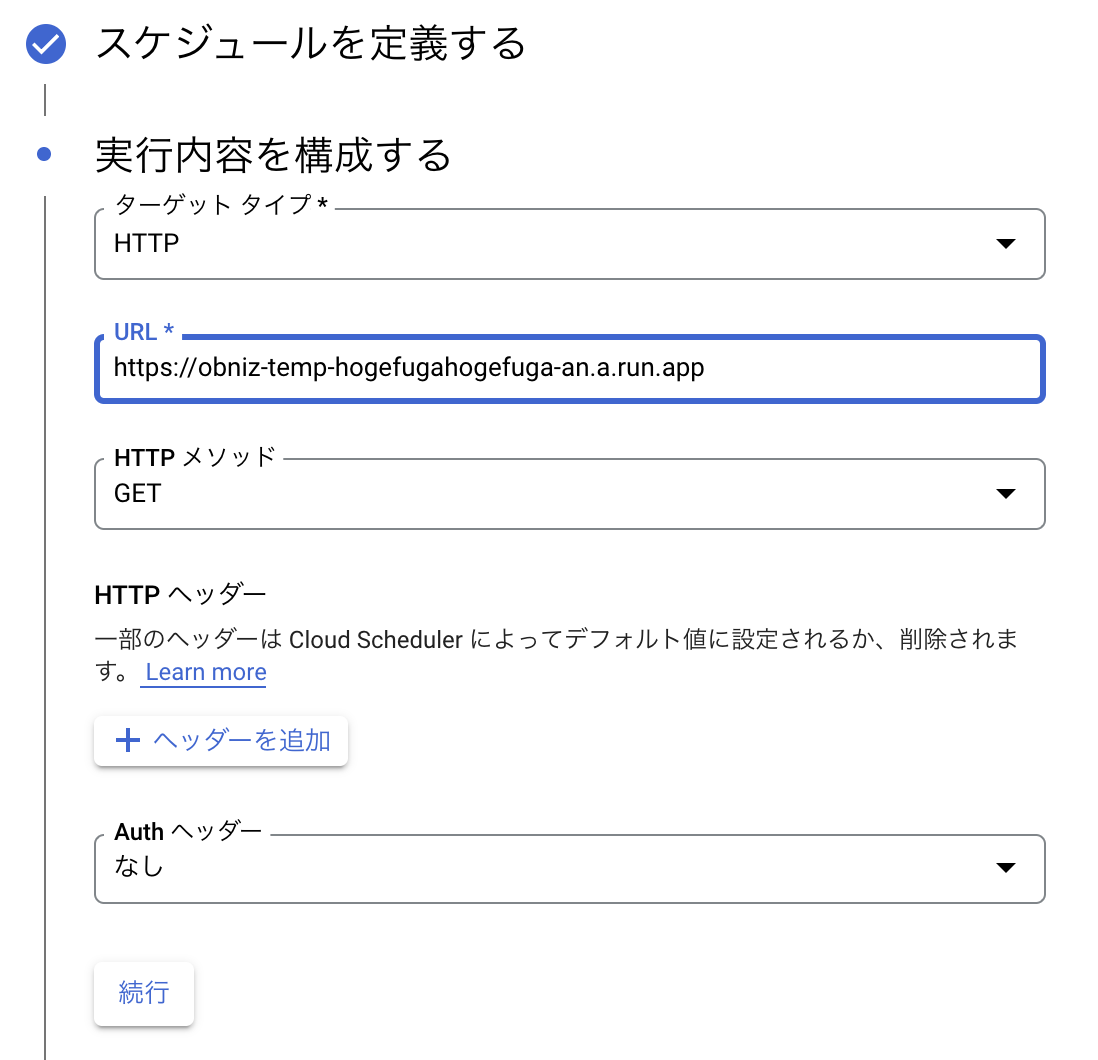Click the HTTP ヘッダー section title
Image resolution: width=1098 pixels, height=1060 pixels.
pyautogui.click(x=180, y=595)
